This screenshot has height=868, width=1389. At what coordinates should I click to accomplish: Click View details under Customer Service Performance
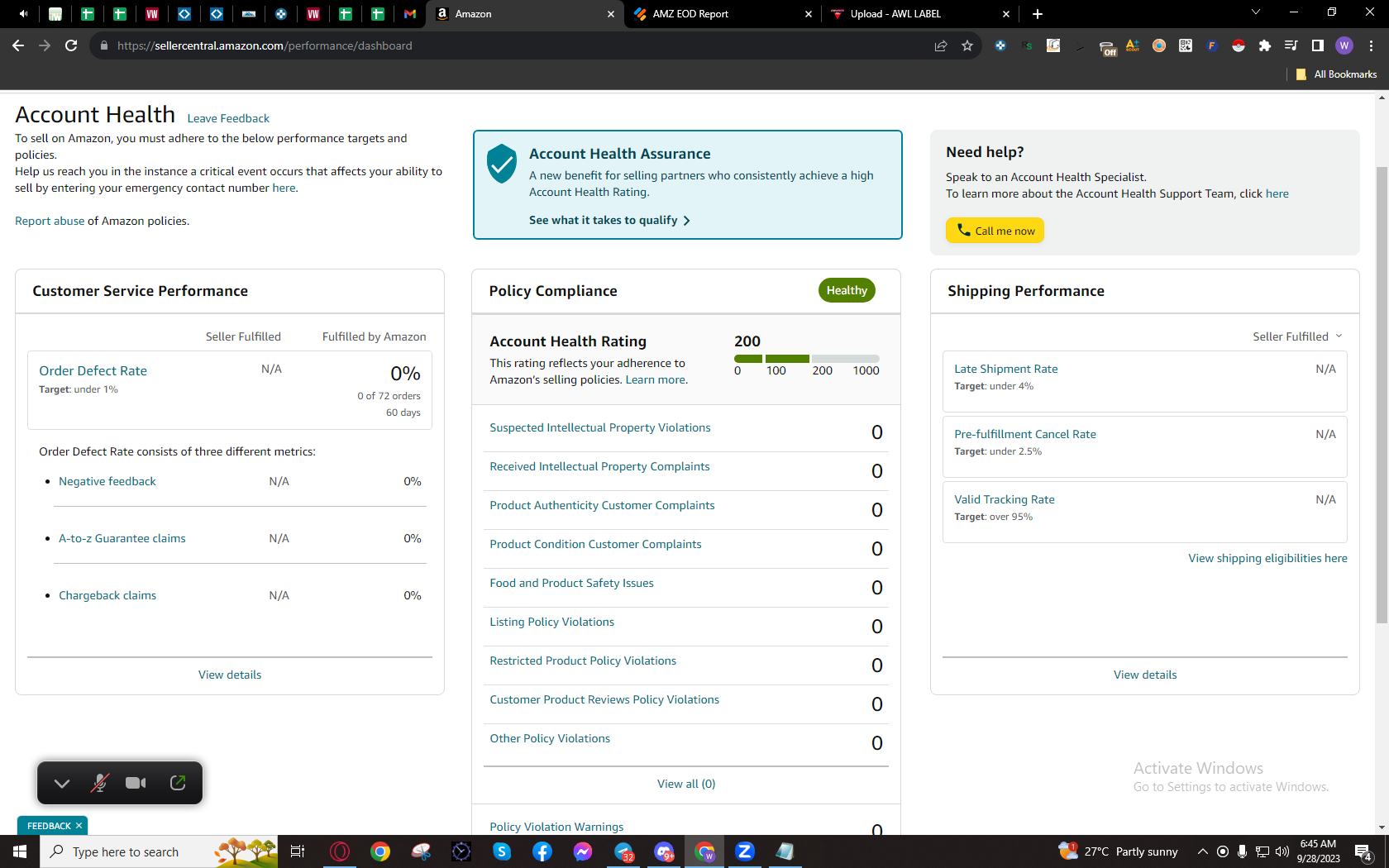pos(230,675)
